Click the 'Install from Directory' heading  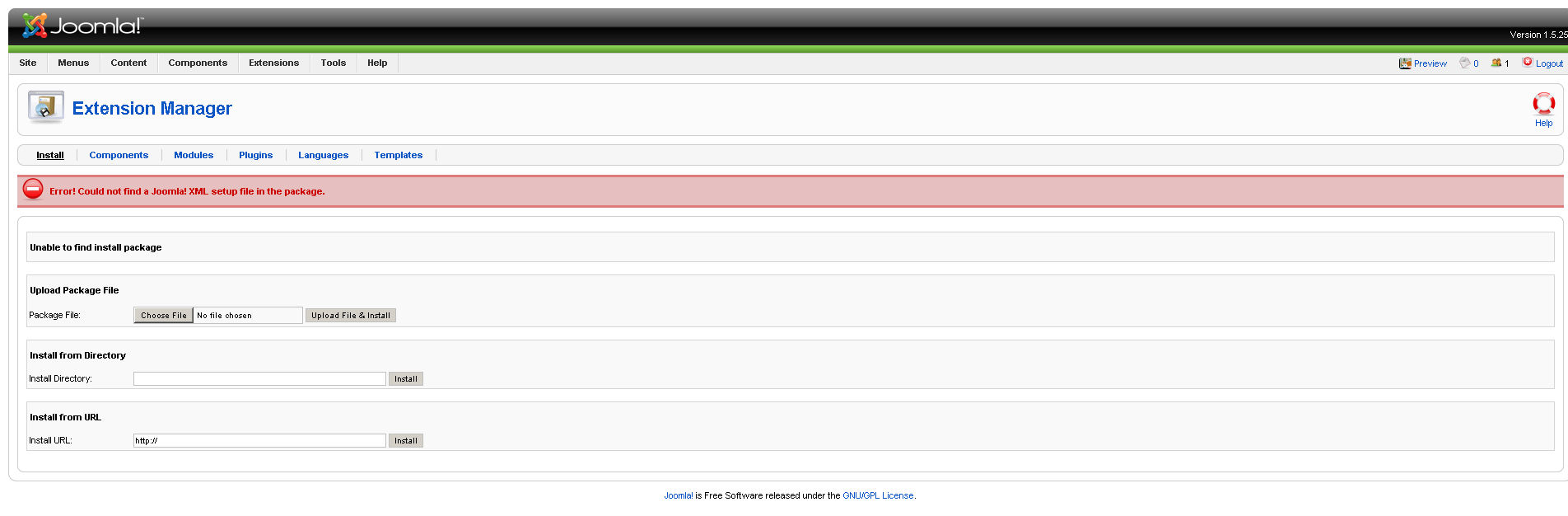[78, 355]
